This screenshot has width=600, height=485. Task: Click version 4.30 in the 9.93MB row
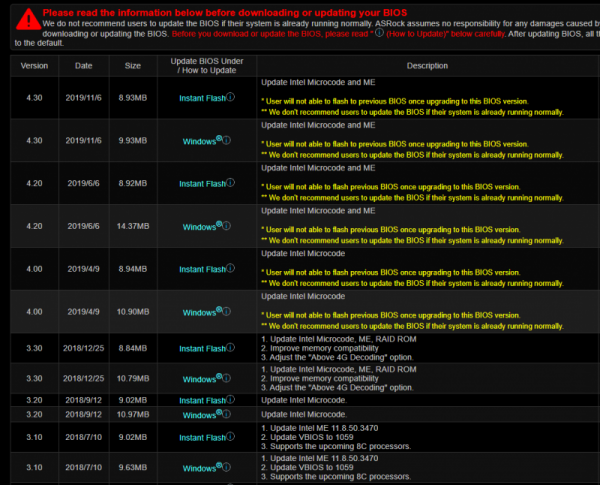tap(34, 141)
